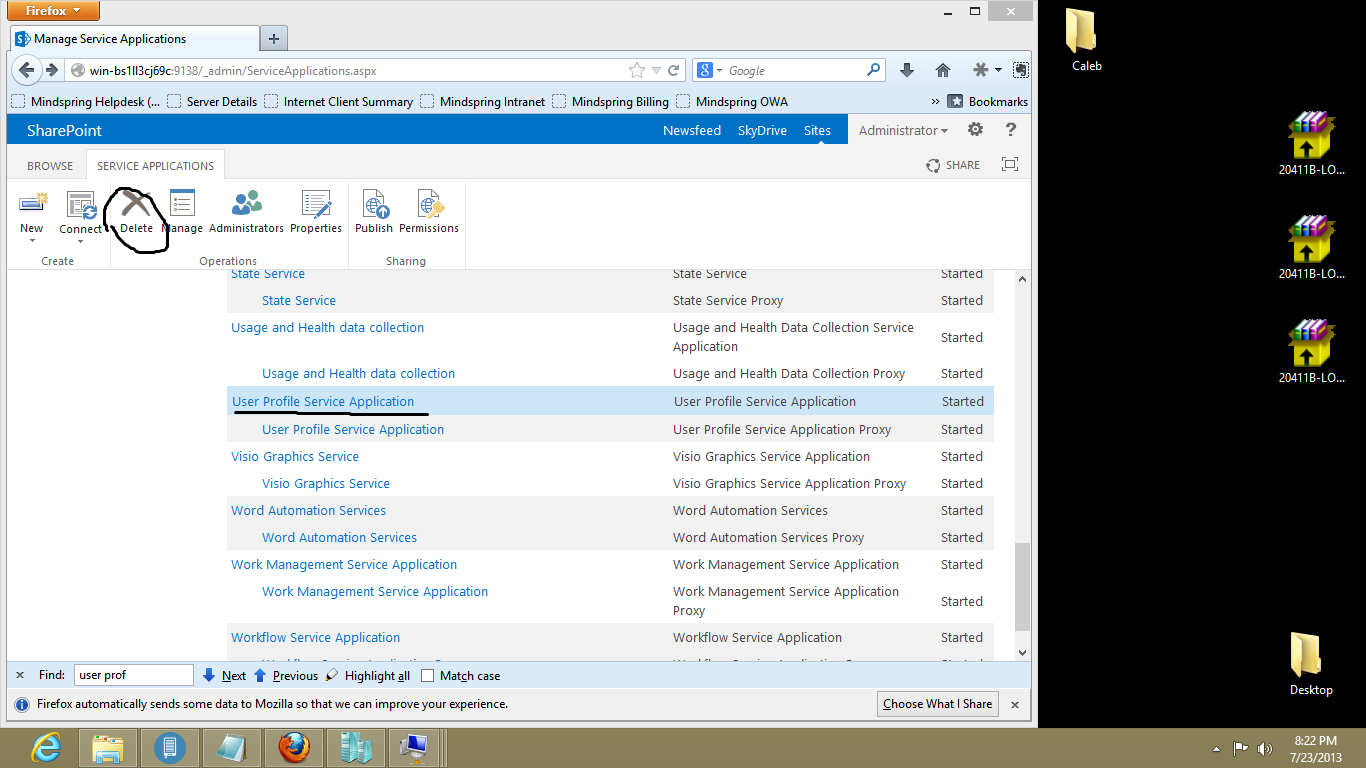Open the Bookmarks menu button
This screenshot has width=1366, height=768.
point(988,101)
